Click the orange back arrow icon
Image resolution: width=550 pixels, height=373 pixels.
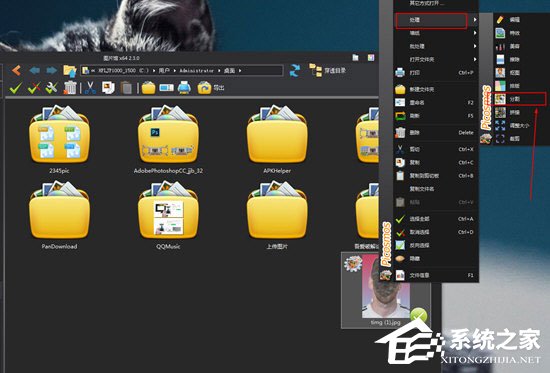pyautogui.click(x=16, y=70)
